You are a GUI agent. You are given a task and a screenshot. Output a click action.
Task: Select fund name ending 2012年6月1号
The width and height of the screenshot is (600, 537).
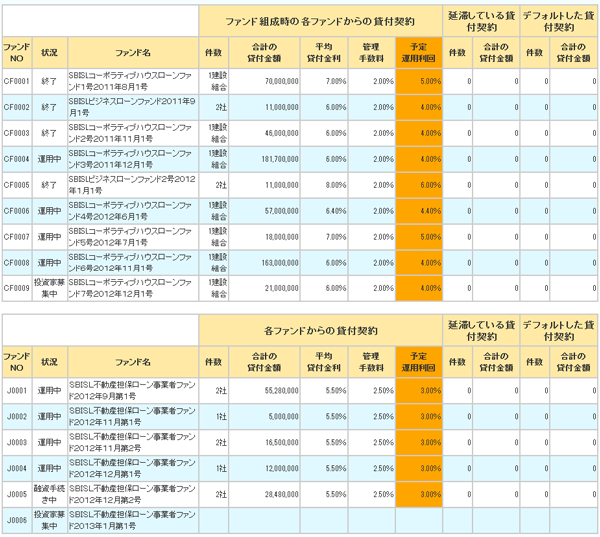[x=130, y=211]
